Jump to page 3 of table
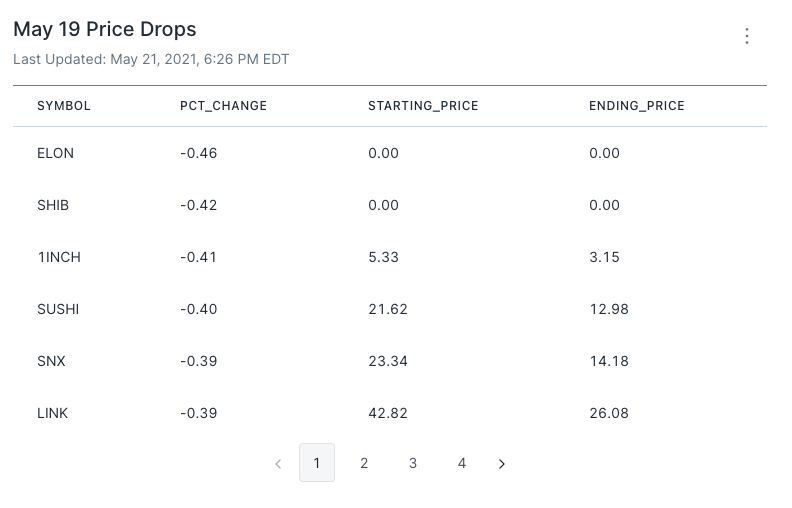This screenshot has width=792, height=508. (x=413, y=463)
